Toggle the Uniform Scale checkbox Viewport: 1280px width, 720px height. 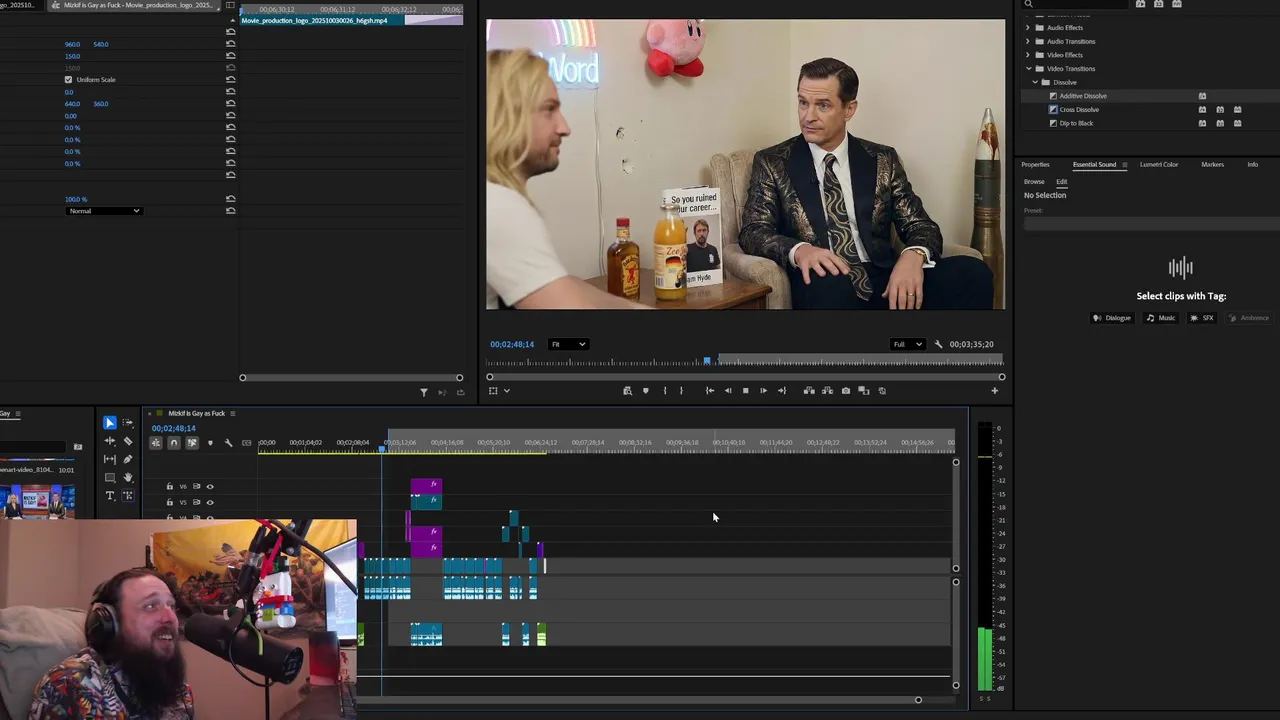69,80
